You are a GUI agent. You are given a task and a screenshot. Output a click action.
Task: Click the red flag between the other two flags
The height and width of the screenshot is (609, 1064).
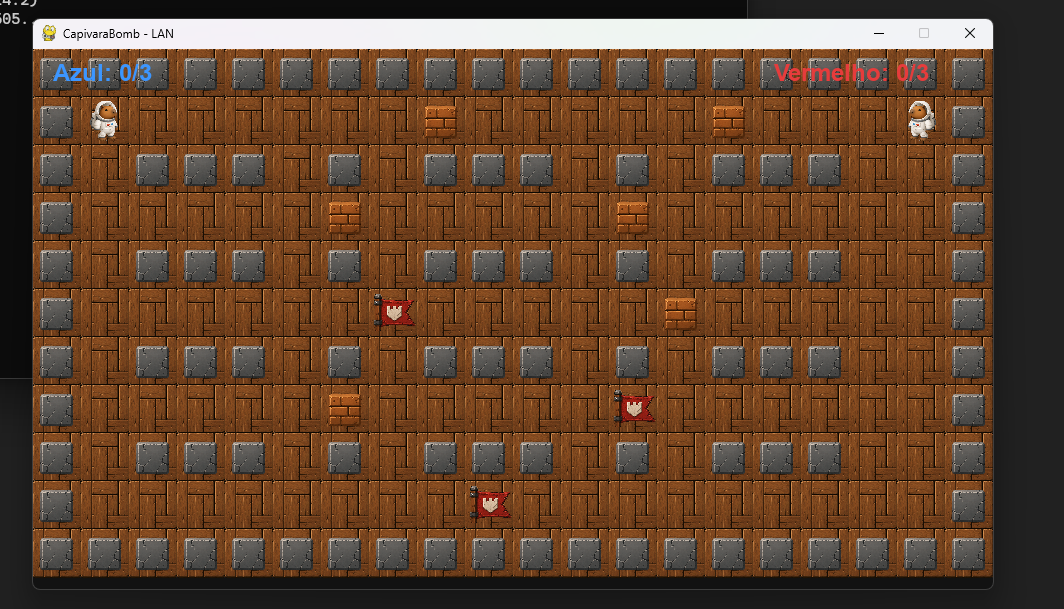coord(634,407)
